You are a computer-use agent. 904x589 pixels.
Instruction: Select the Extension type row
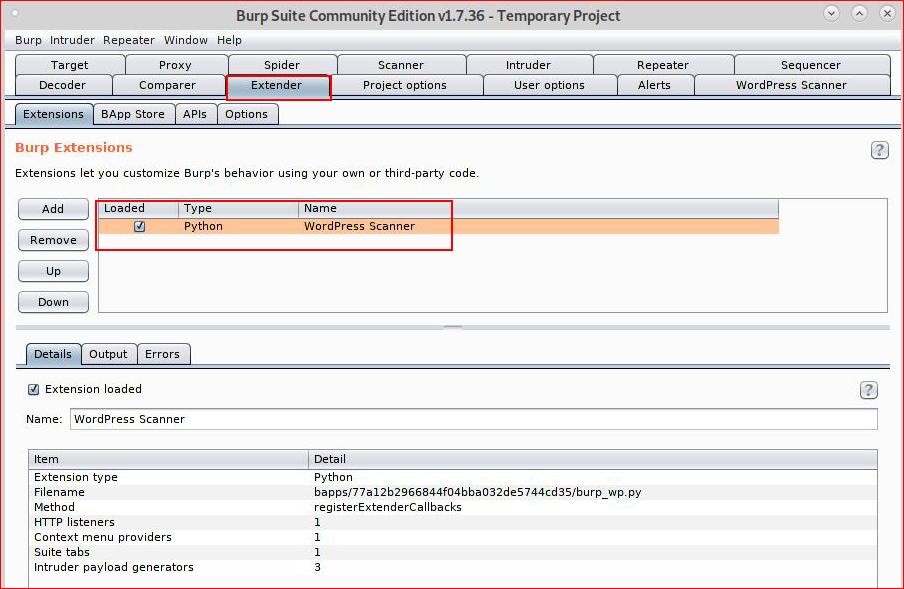click(453, 477)
